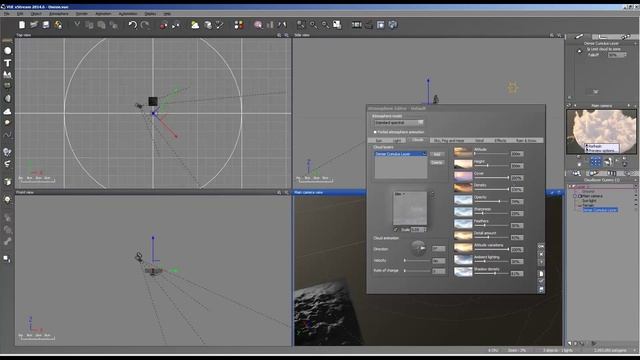The height and width of the screenshot is (360, 640).
Task: Click the Redo arrow in toolbar
Action: coord(145,25)
